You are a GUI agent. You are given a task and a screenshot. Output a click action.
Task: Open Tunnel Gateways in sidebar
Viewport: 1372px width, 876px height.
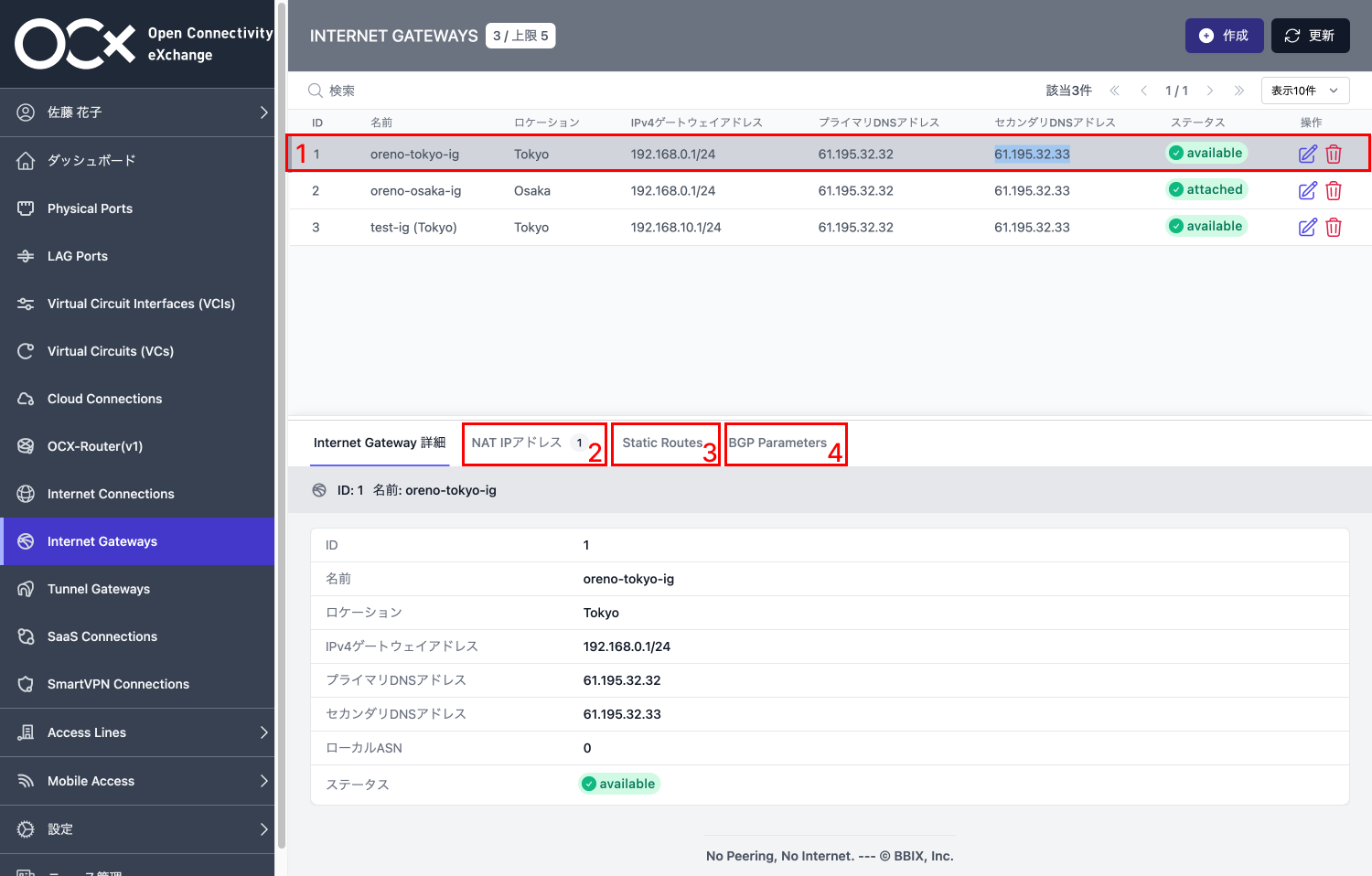(99, 589)
